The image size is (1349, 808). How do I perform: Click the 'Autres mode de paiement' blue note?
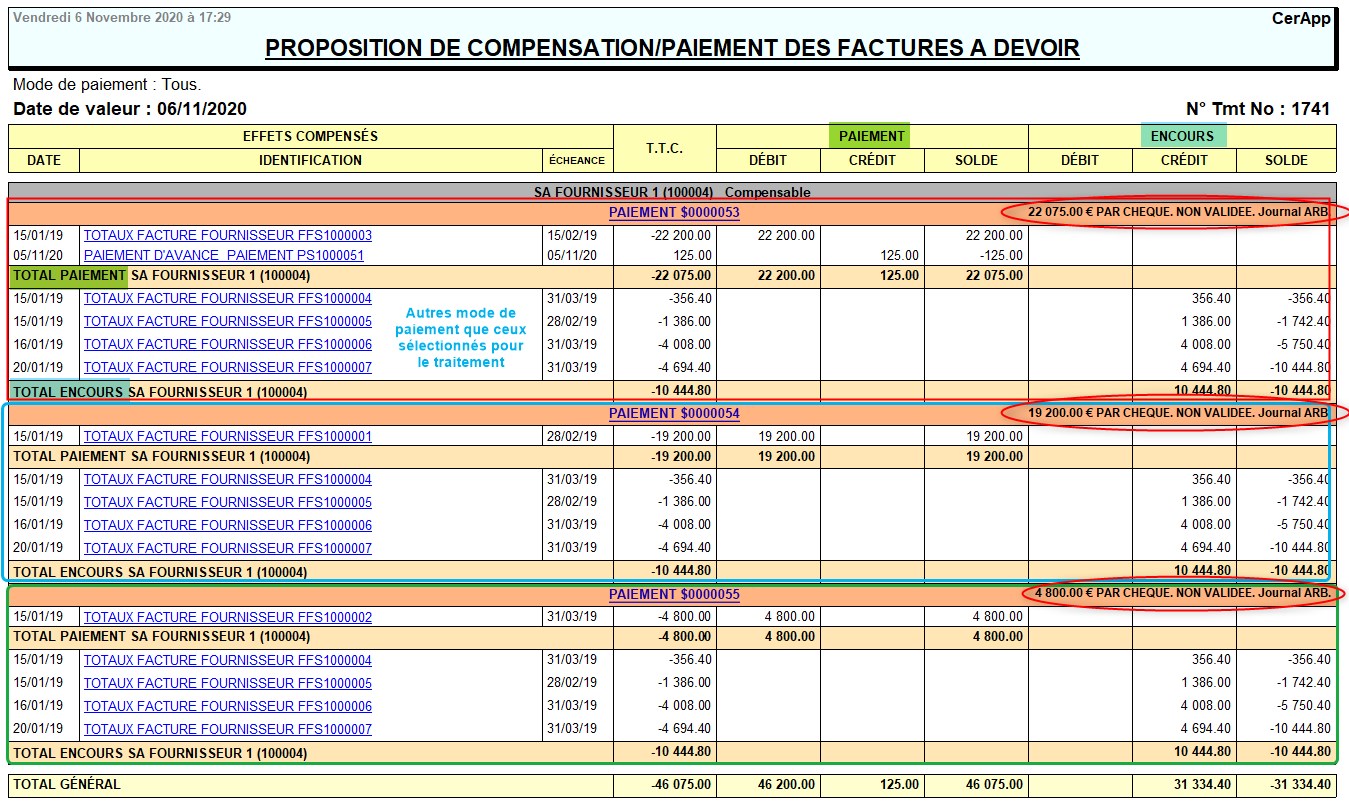click(460, 338)
